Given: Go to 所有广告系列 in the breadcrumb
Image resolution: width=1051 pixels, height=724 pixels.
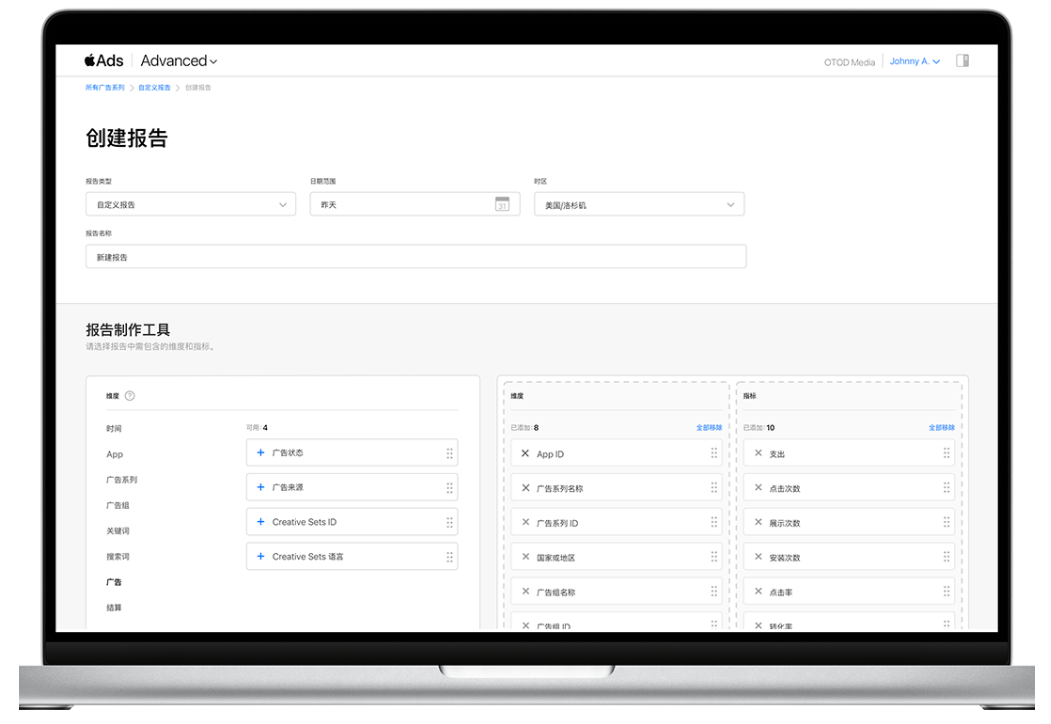Looking at the screenshot, I should click(x=105, y=88).
